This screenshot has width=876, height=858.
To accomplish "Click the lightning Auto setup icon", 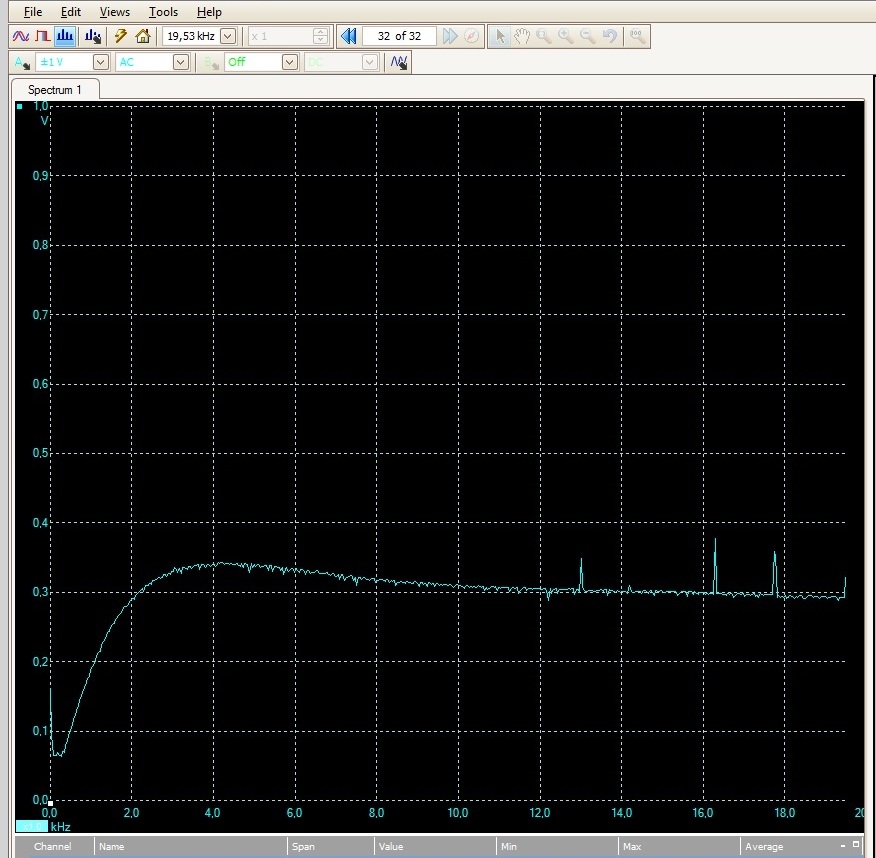I will pyautogui.click(x=120, y=36).
